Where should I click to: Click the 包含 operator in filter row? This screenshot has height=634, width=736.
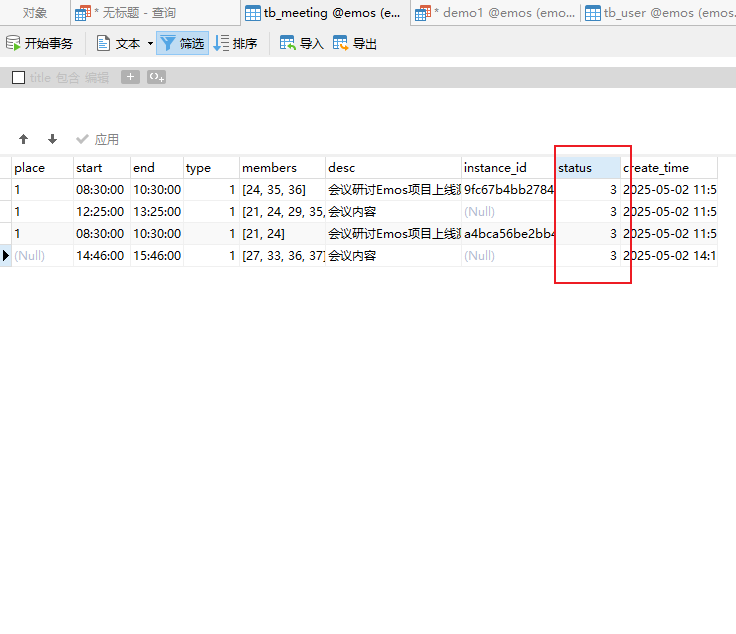(x=68, y=78)
